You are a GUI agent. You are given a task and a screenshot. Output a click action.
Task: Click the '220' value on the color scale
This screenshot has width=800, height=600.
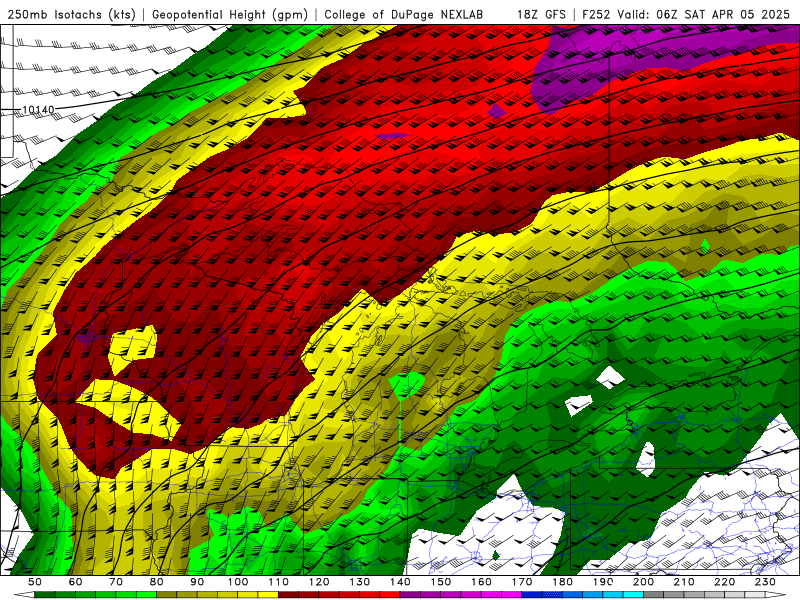(x=724, y=582)
